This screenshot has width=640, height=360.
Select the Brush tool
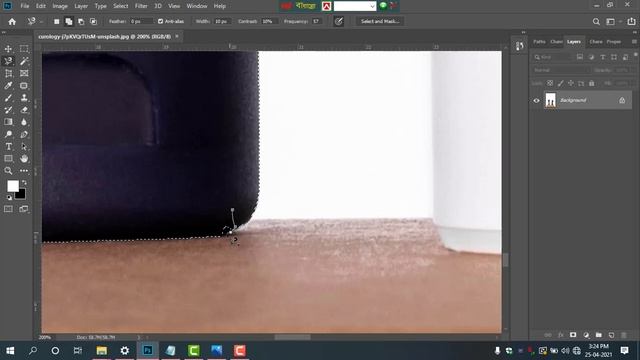(8, 98)
